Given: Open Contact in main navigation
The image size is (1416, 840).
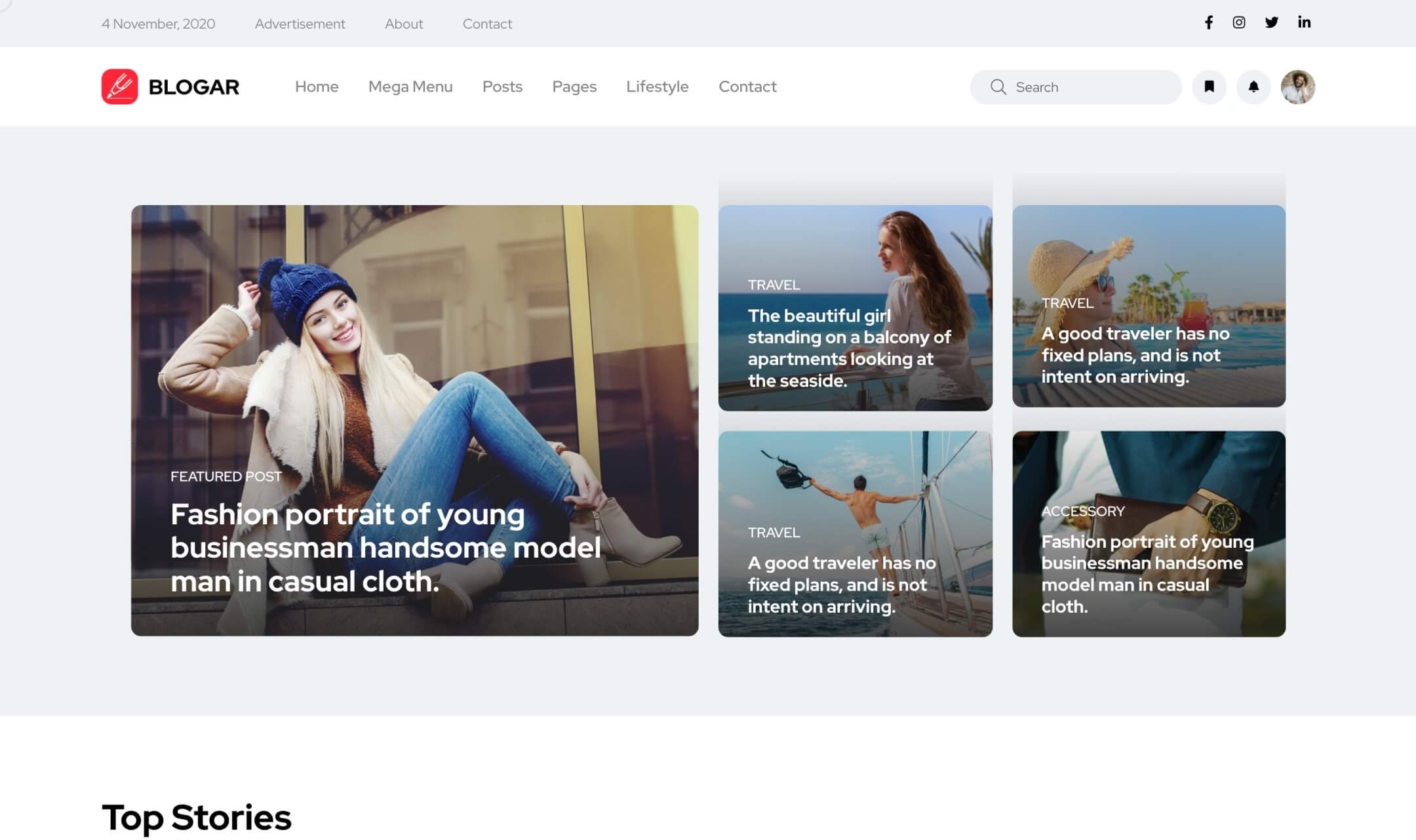Looking at the screenshot, I should pos(747,86).
